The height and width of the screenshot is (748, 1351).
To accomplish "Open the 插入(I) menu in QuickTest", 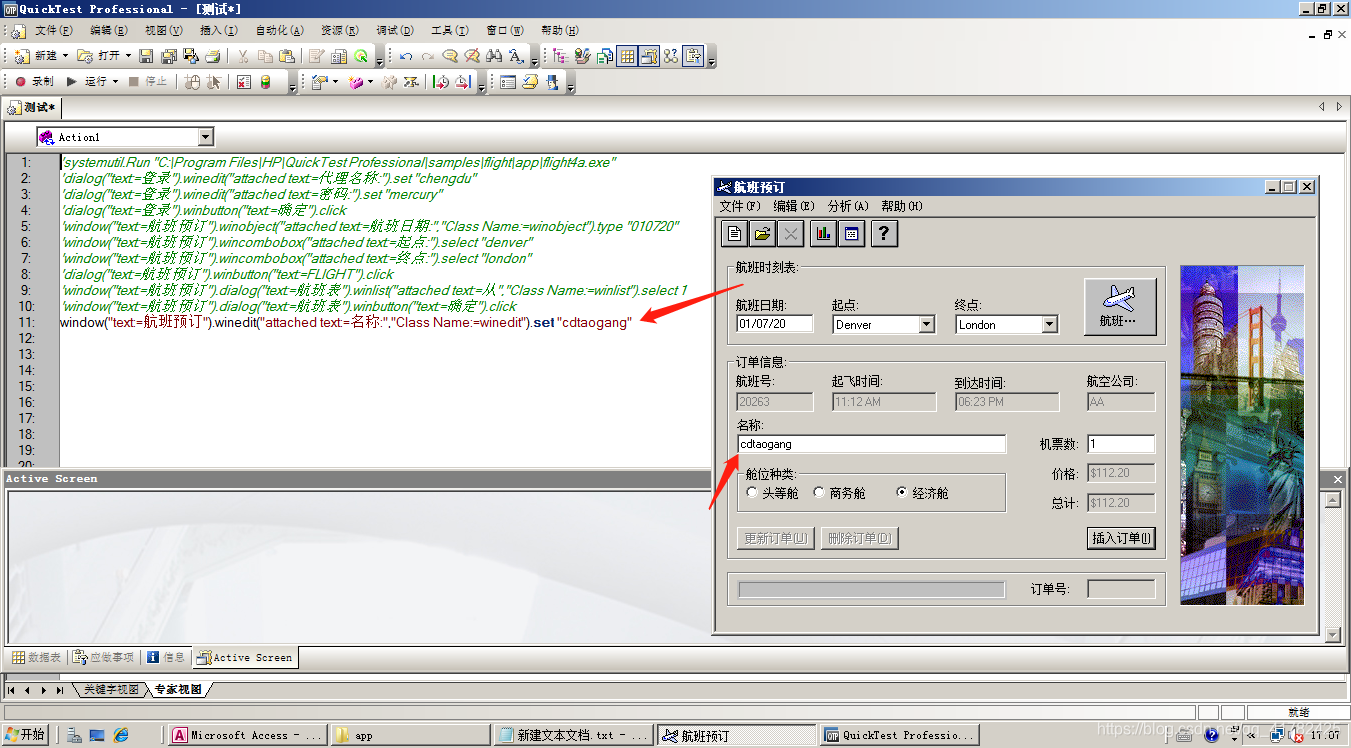I will pos(218,31).
